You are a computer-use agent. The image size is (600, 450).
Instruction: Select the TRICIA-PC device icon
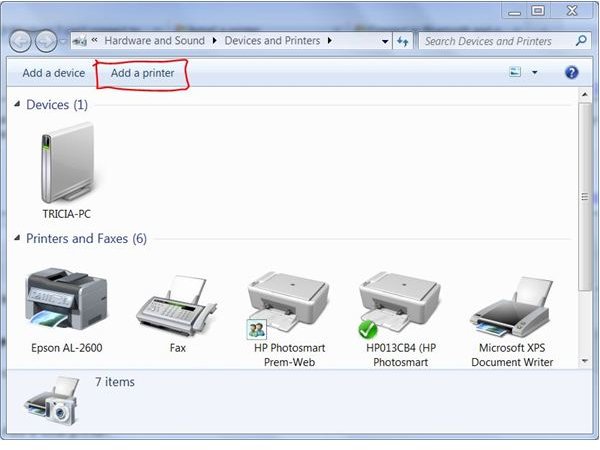pyautogui.click(x=67, y=162)
